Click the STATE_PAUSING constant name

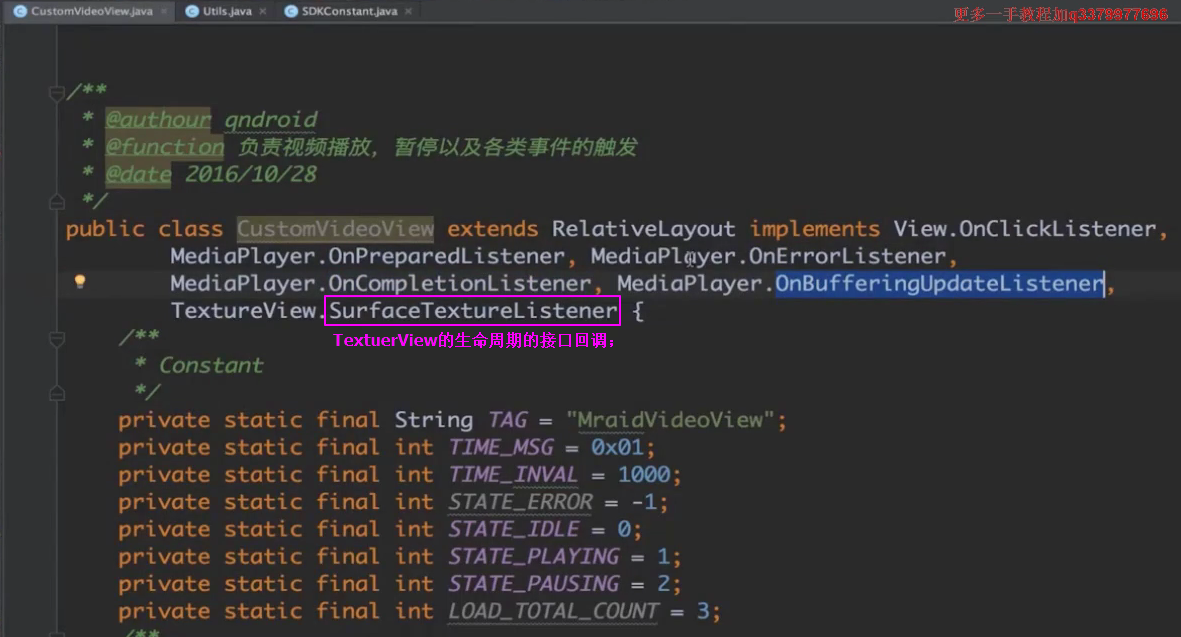pyautogui.click(x=534, y=584)
